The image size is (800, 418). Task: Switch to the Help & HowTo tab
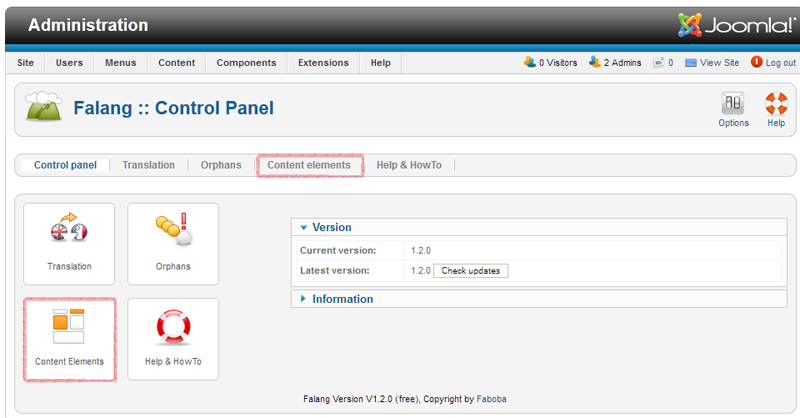pos(409,165)
